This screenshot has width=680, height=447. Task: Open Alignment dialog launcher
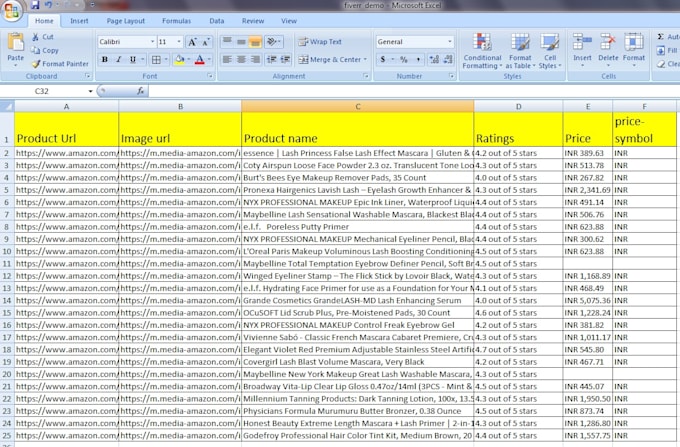point(366,76)
